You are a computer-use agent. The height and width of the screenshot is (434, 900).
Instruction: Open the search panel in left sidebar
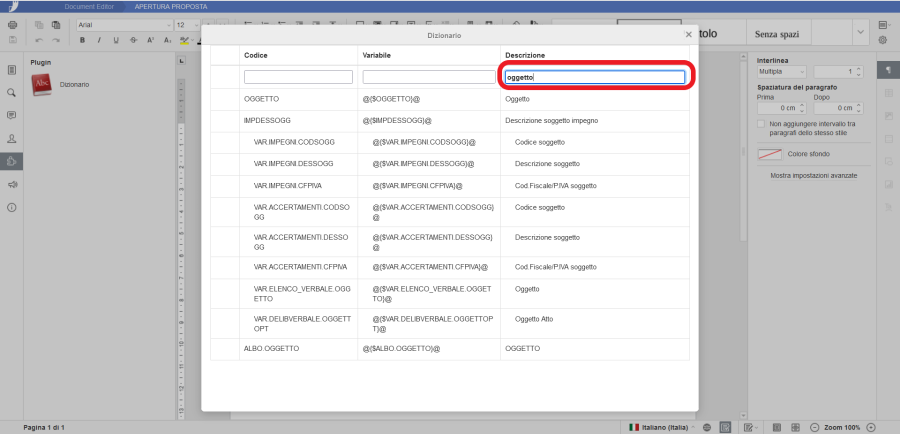click(x=12, y=92)
